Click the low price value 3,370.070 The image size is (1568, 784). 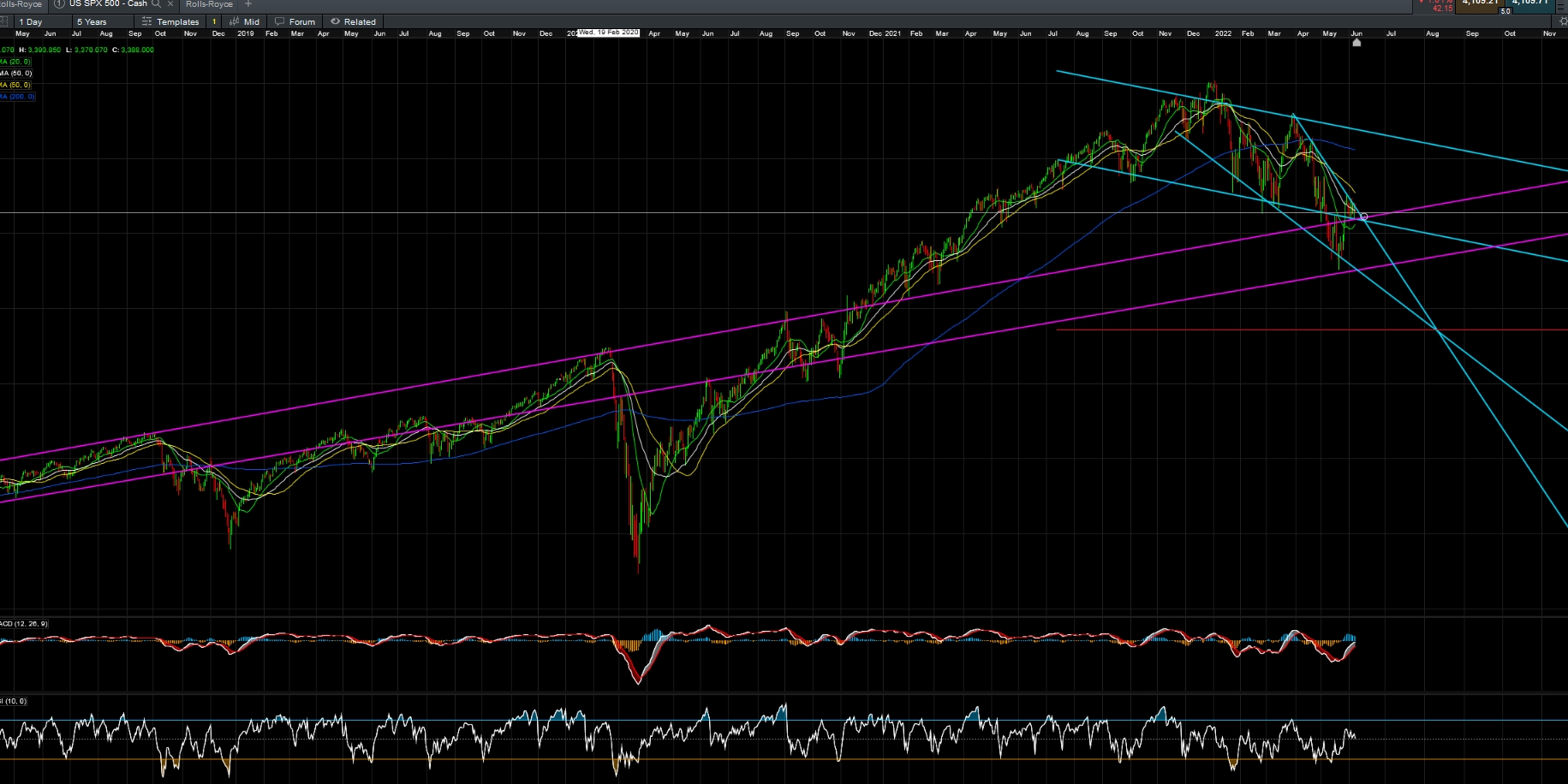(x=91, y=50)
